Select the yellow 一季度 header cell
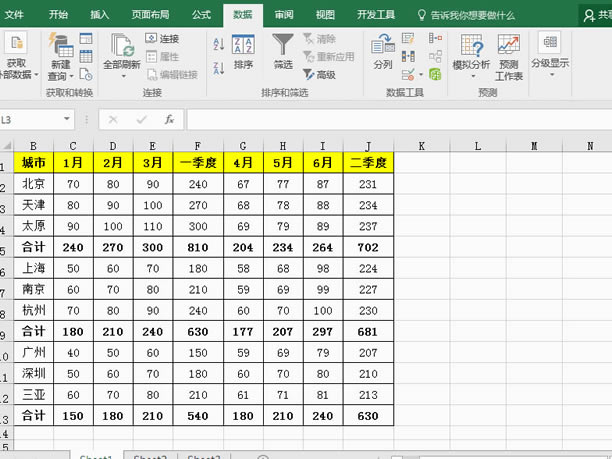612x459 pixels. 197,162
